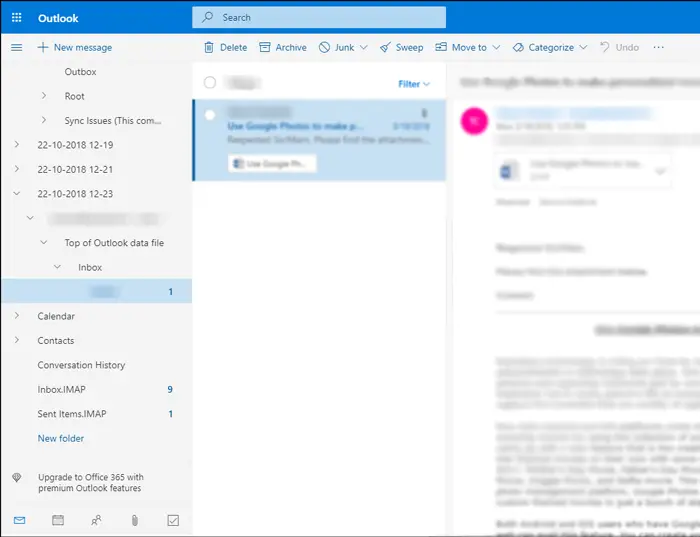Toggle the hamburger navigation pane icon

[x=16, y=47]
